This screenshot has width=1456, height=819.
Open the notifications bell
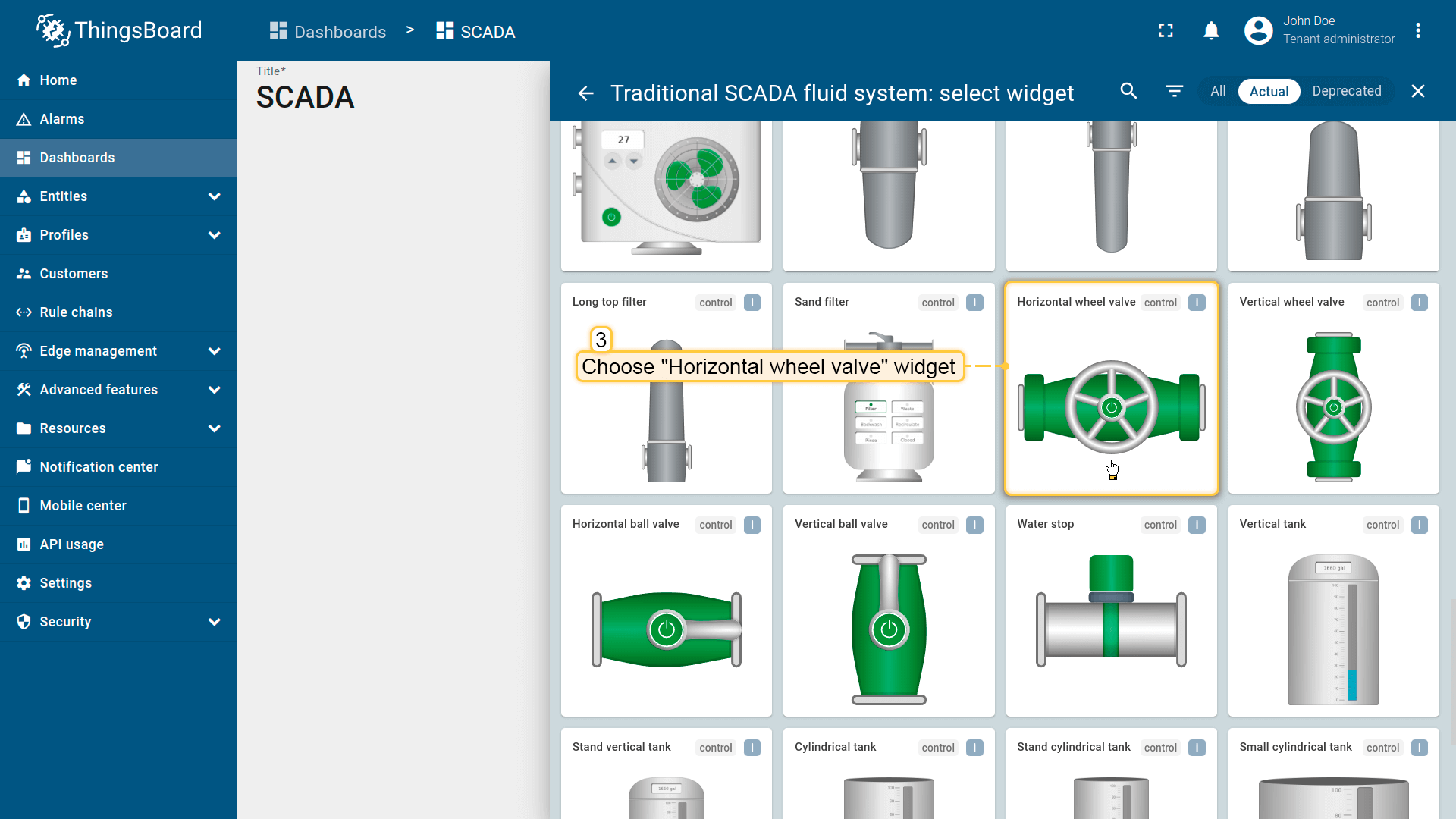pyautogui.click(x=1211, y=30)
